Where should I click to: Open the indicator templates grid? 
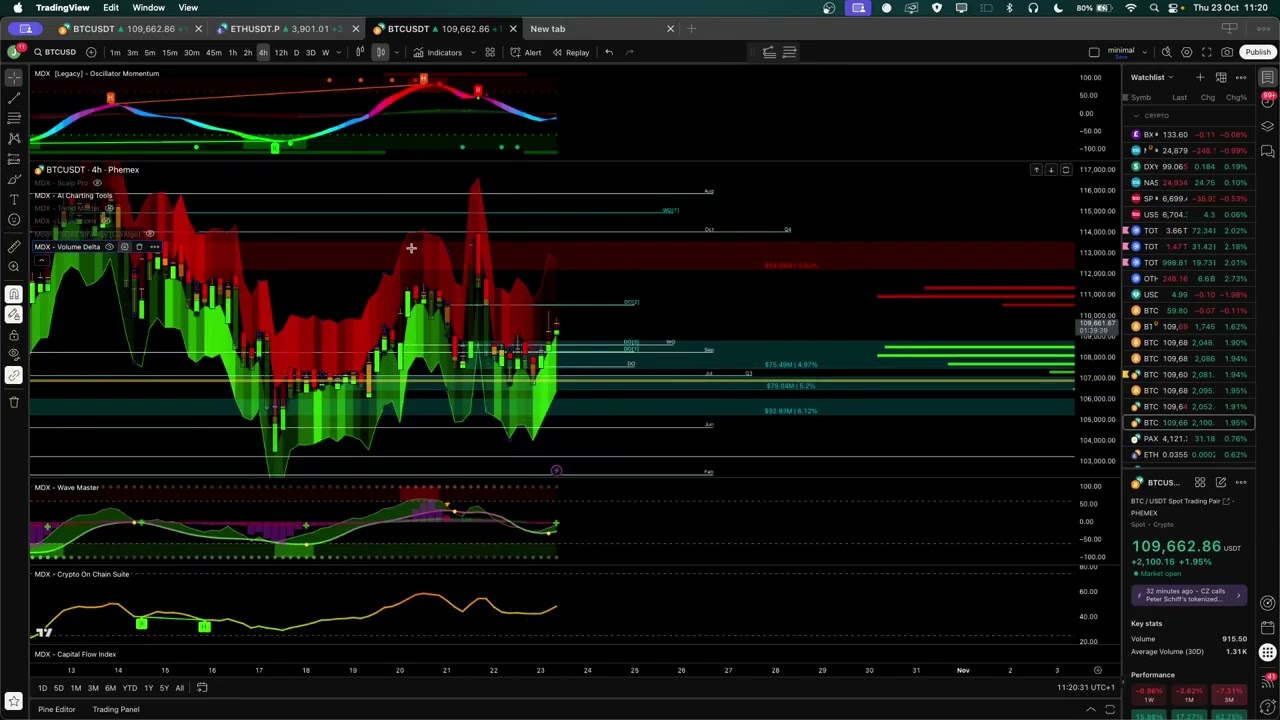(490, 52)
